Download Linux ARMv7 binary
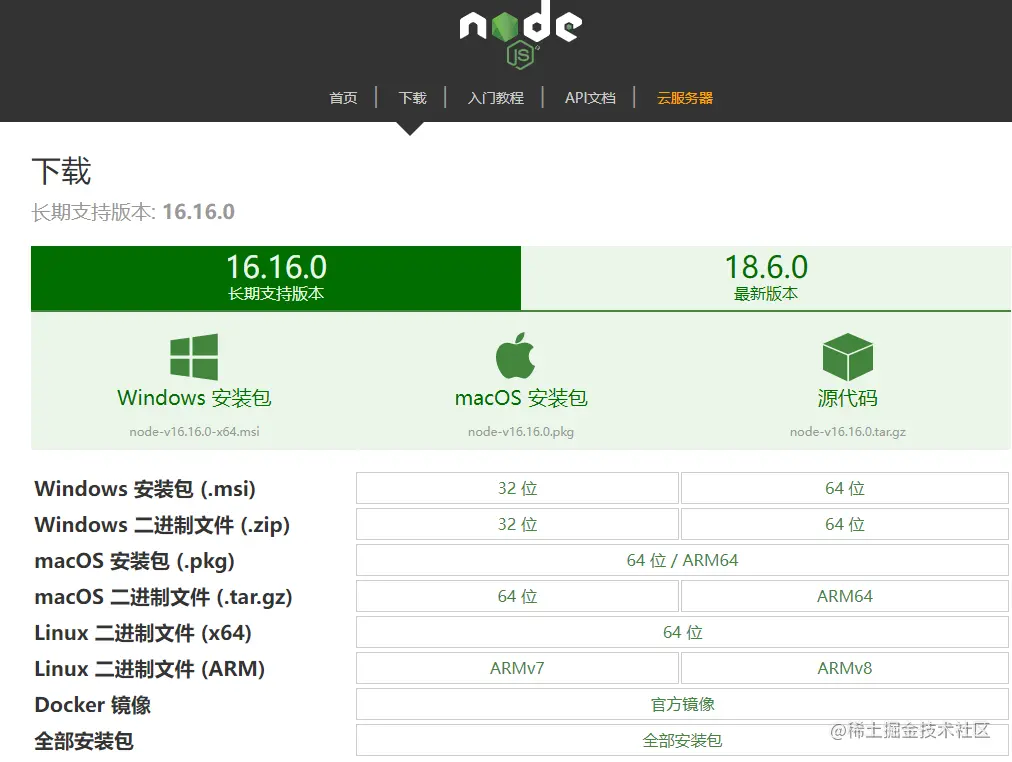 point(517,668)
